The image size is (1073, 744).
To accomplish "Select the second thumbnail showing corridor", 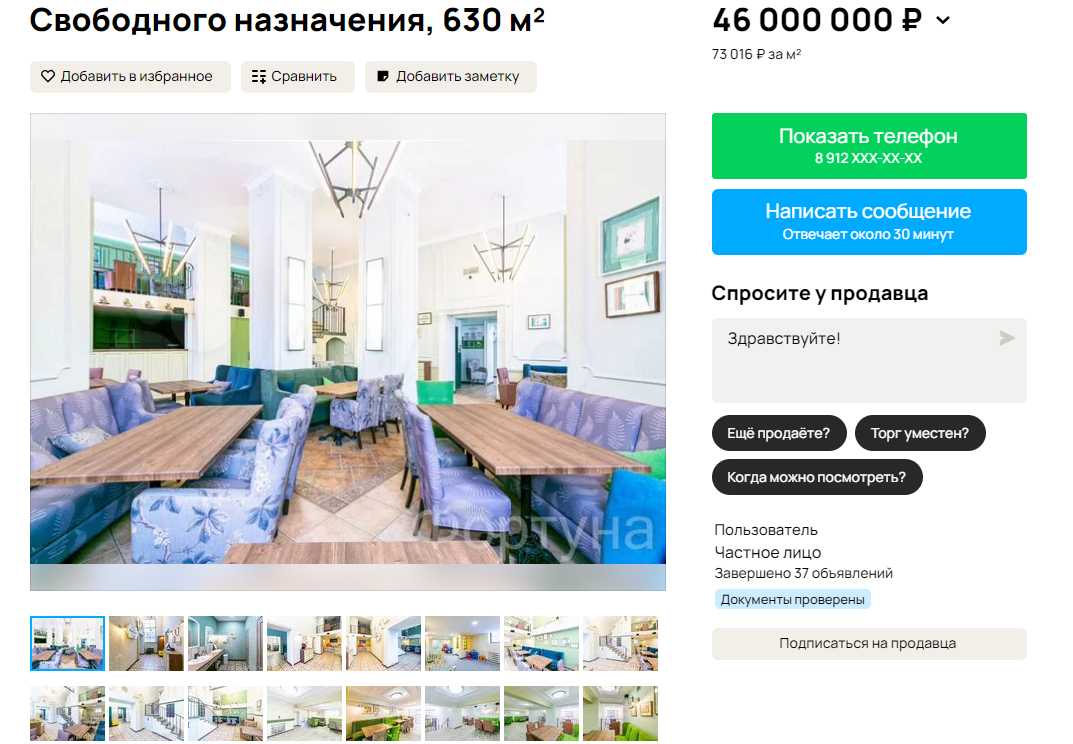I will pyautogui.click(x=146, y=643).
